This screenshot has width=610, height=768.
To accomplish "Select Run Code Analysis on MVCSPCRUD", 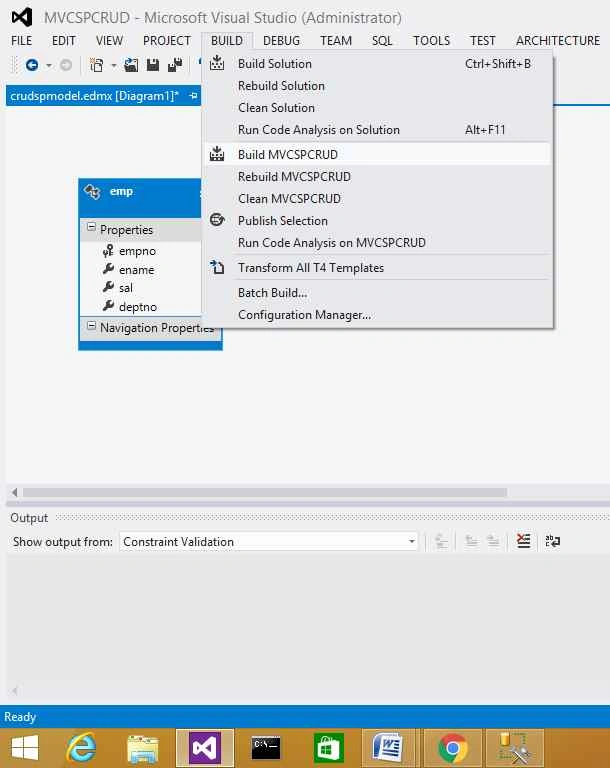I will point(378,242).
